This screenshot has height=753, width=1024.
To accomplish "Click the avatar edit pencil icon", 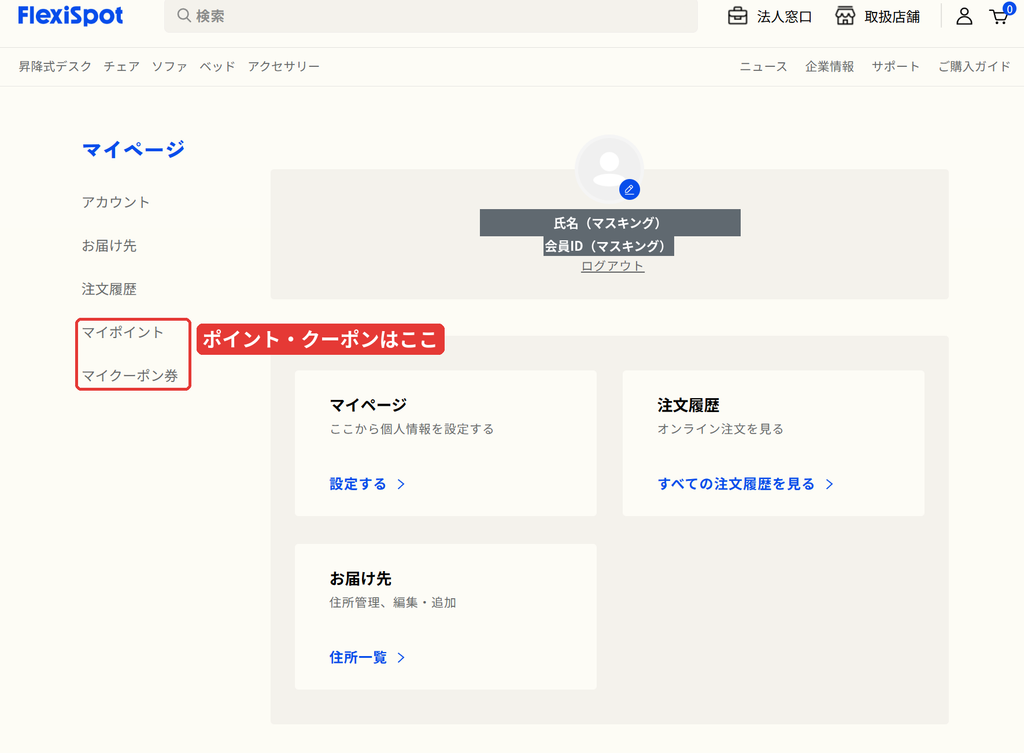I will click(629, 189).
